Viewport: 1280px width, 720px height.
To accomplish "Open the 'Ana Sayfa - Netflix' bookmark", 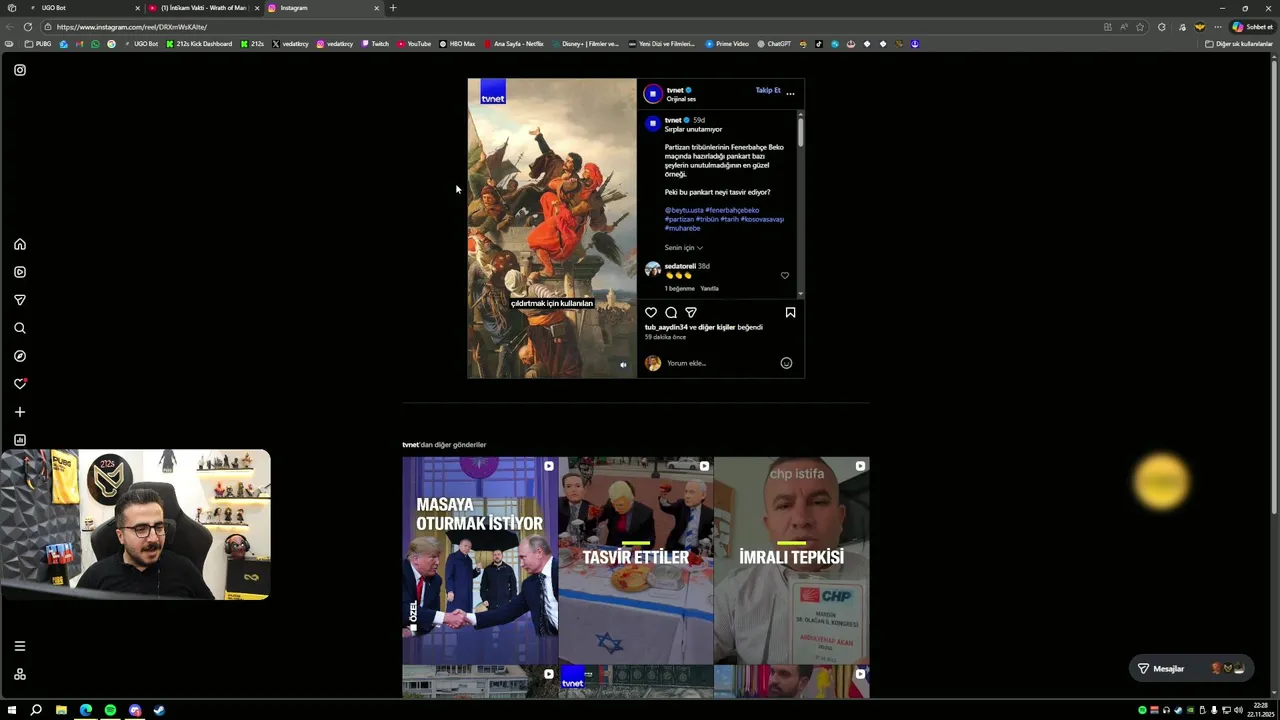I will click(514, 44).
